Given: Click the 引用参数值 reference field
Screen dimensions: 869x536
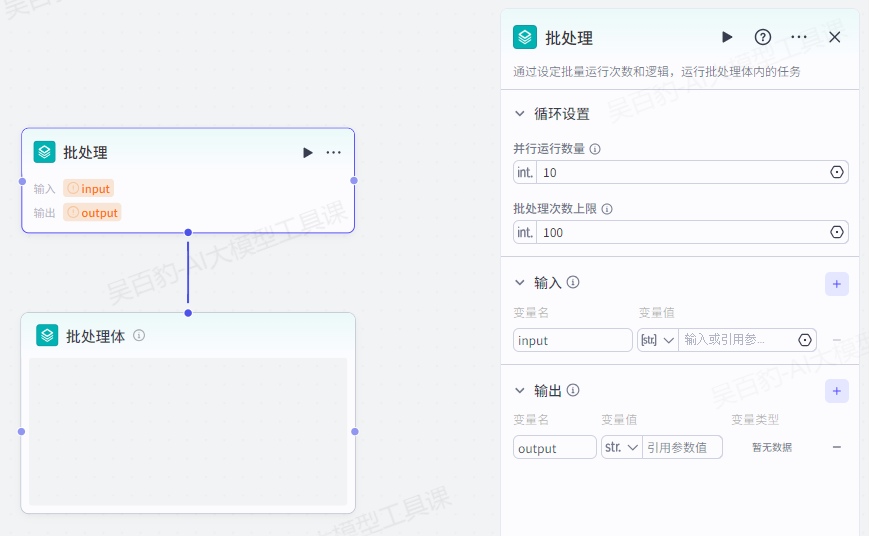Looking at the screenshot, I should (682, 447).
